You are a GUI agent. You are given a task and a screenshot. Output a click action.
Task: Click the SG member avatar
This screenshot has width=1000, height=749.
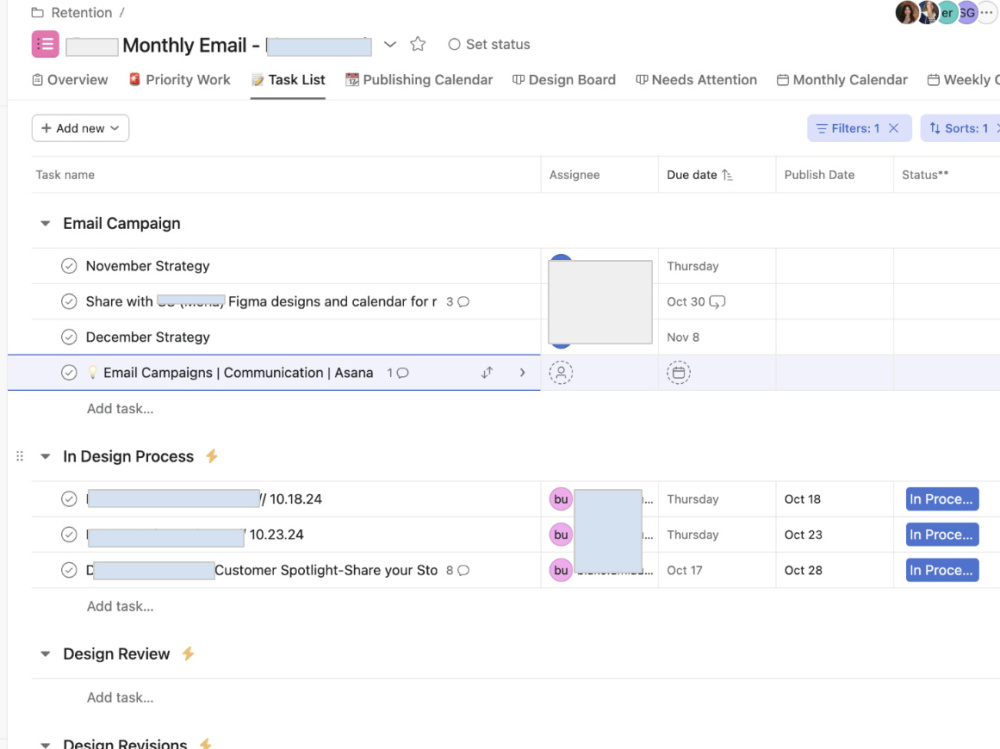click(967, 13)
